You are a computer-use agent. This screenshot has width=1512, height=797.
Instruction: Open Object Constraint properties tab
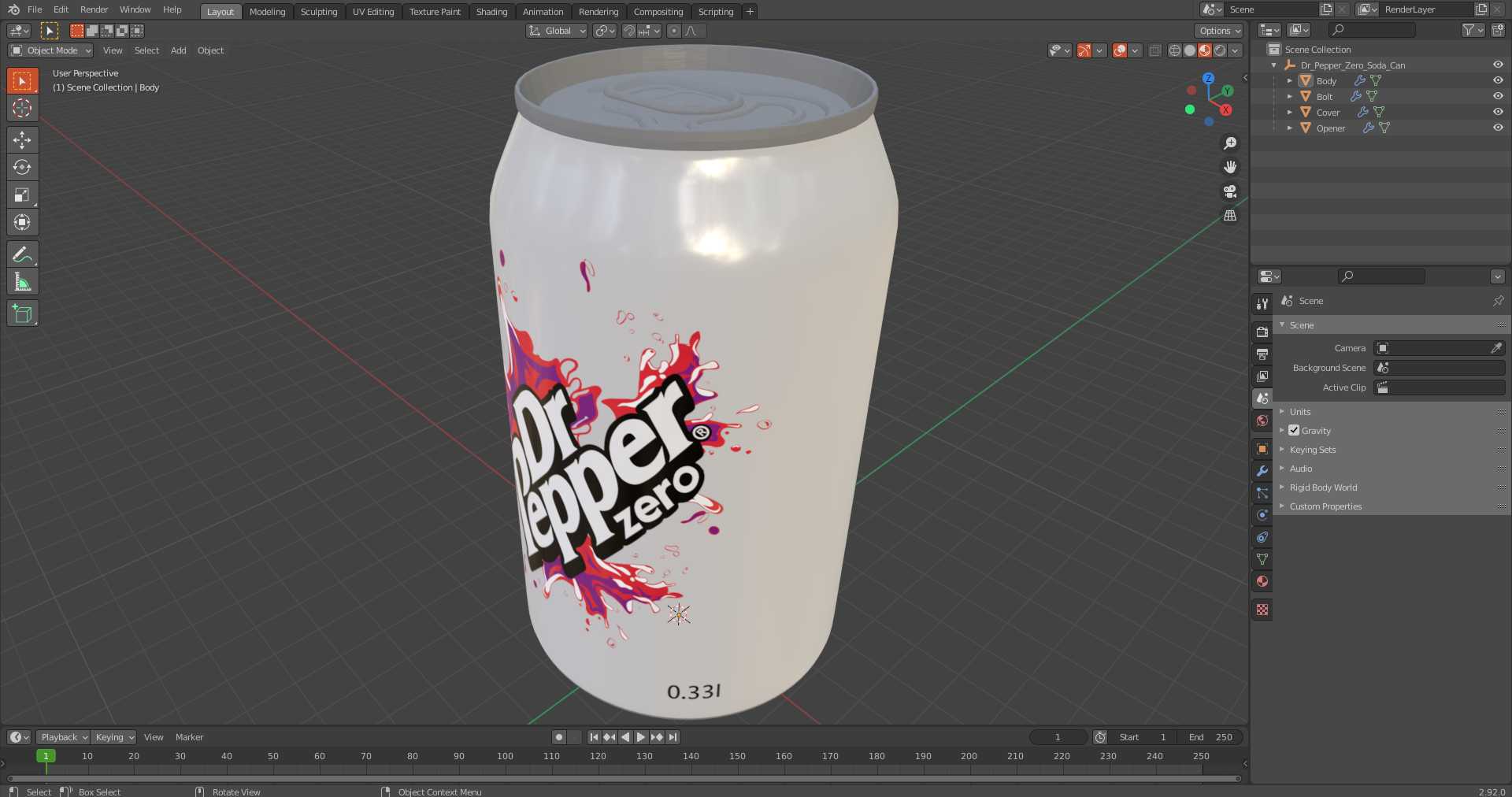[1262, 537]
